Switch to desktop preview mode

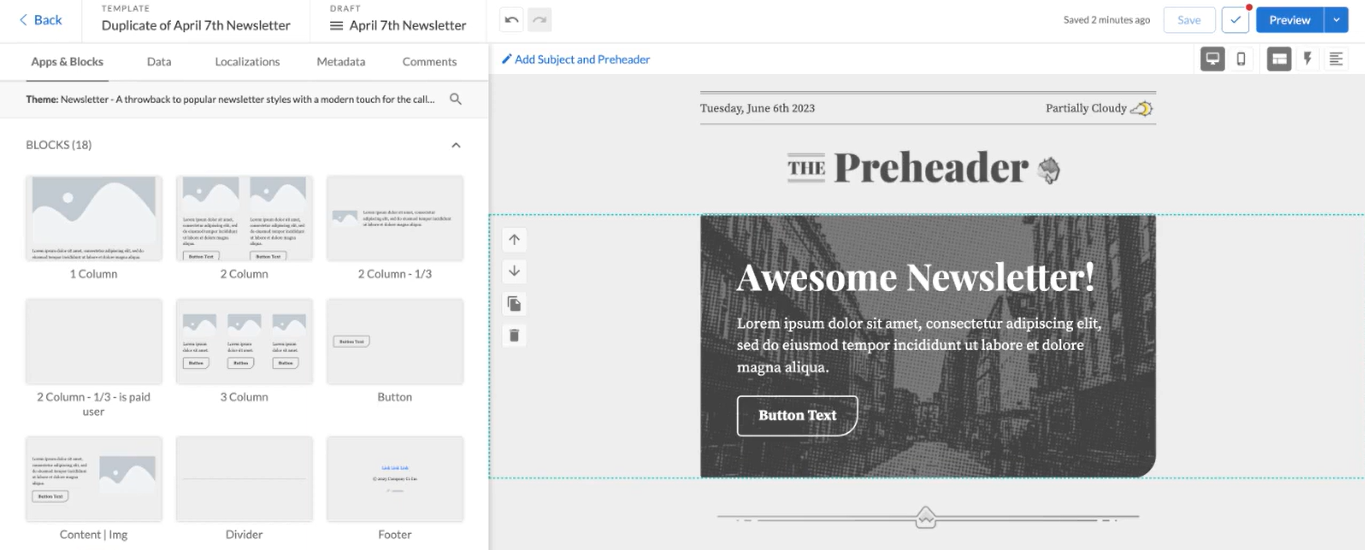[x=1213, y=59]
